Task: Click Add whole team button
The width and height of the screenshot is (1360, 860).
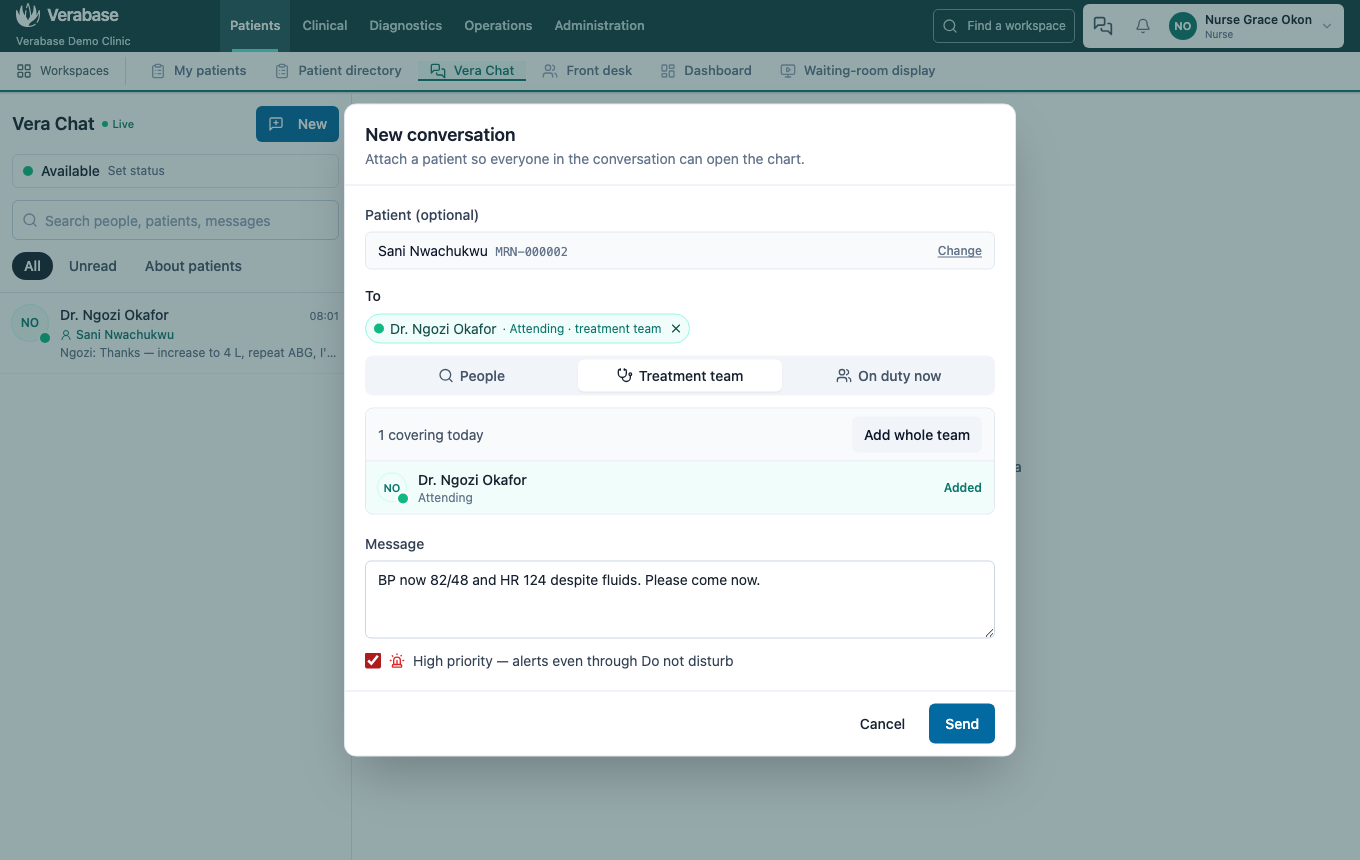Action: click(x=917, y=435)
